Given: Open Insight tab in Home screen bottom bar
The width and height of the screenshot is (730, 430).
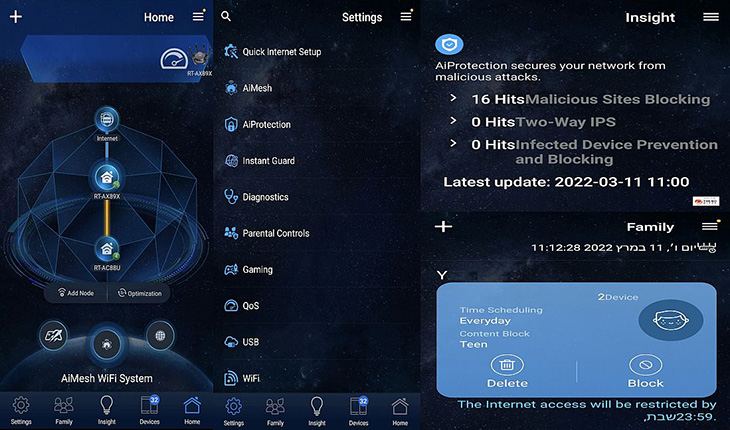Looking at the screenshot, I should [107, 410].
